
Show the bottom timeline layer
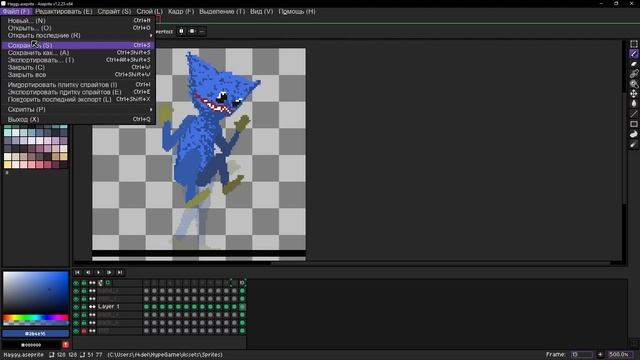pos(76,331)
